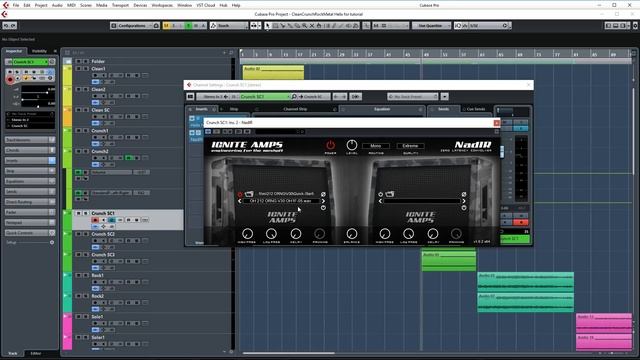Load the next IR file in the left cabinet

pos(323,201)
